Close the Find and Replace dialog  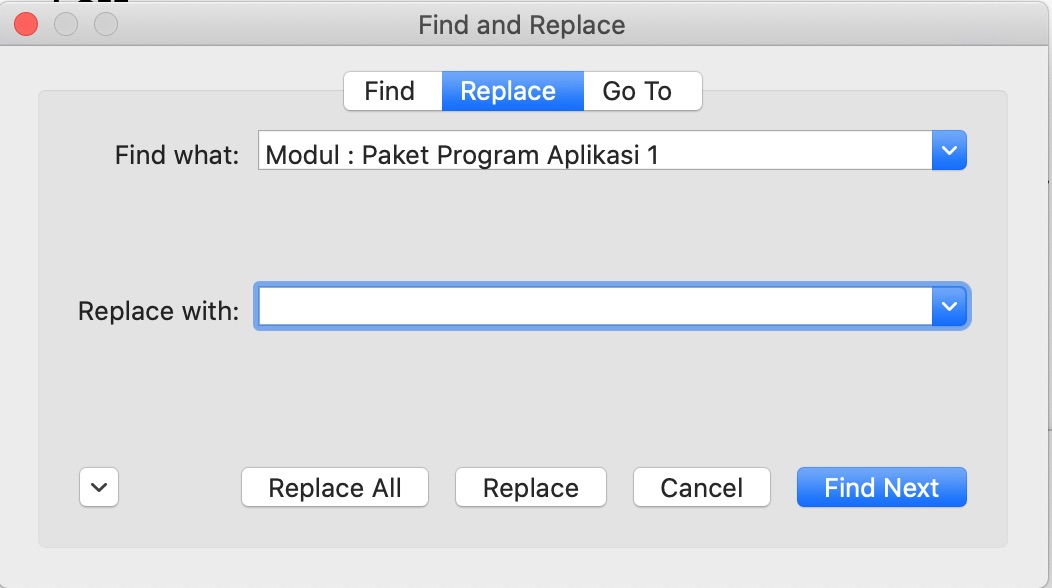27,25
